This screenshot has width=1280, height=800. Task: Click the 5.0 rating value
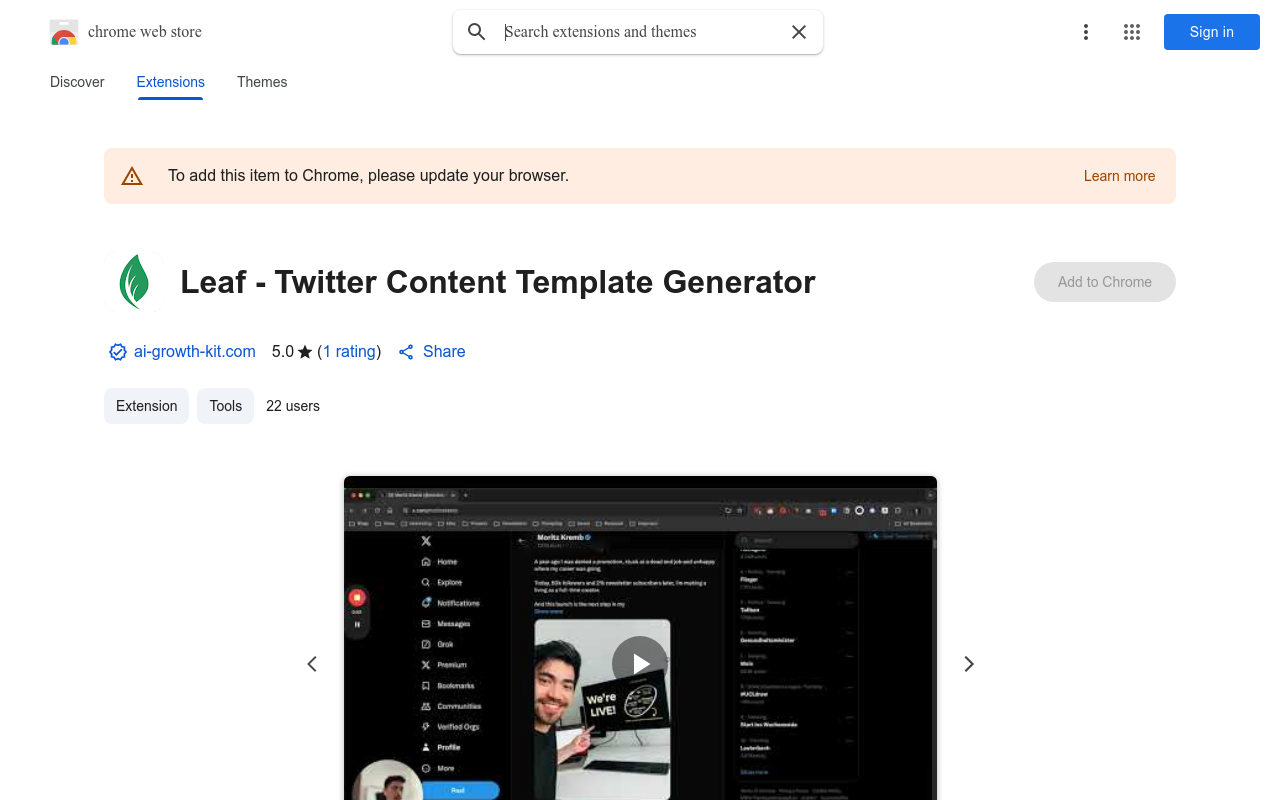(x=283, y=352)
